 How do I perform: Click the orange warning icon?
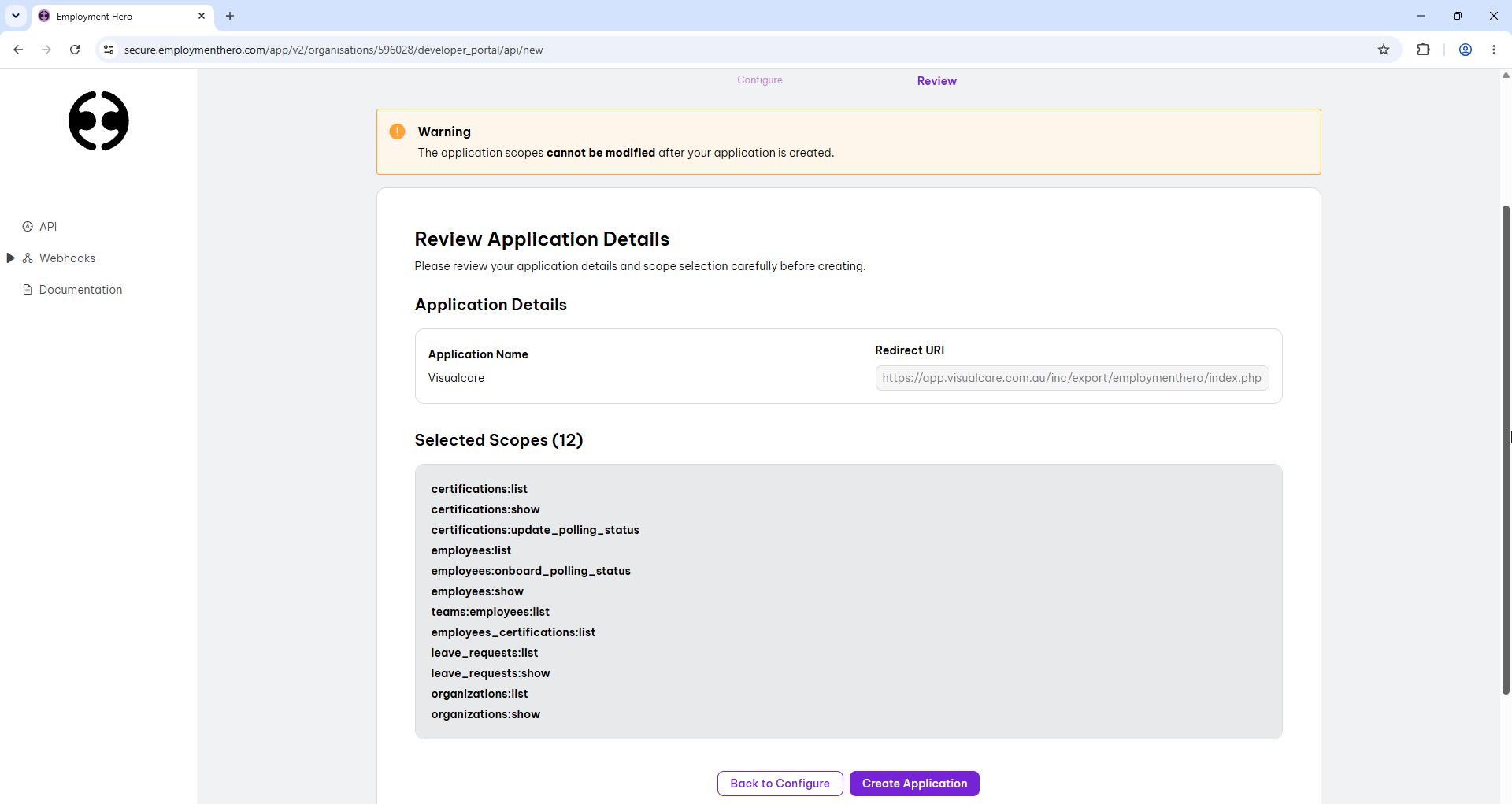[398, 132]
